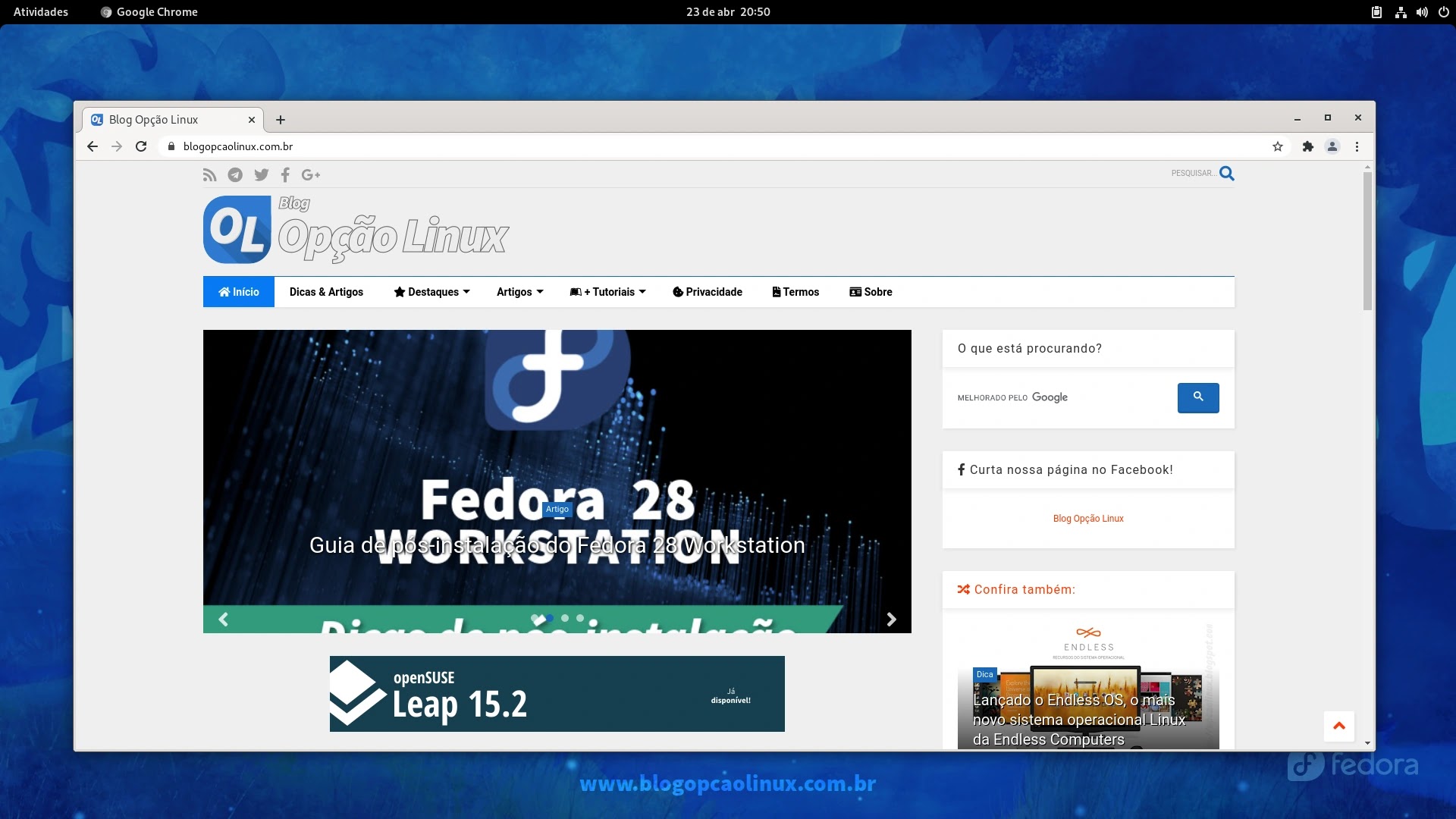Click the back-to-top red chevron button
The image size is (1456, 819).
click(1339, 726)
